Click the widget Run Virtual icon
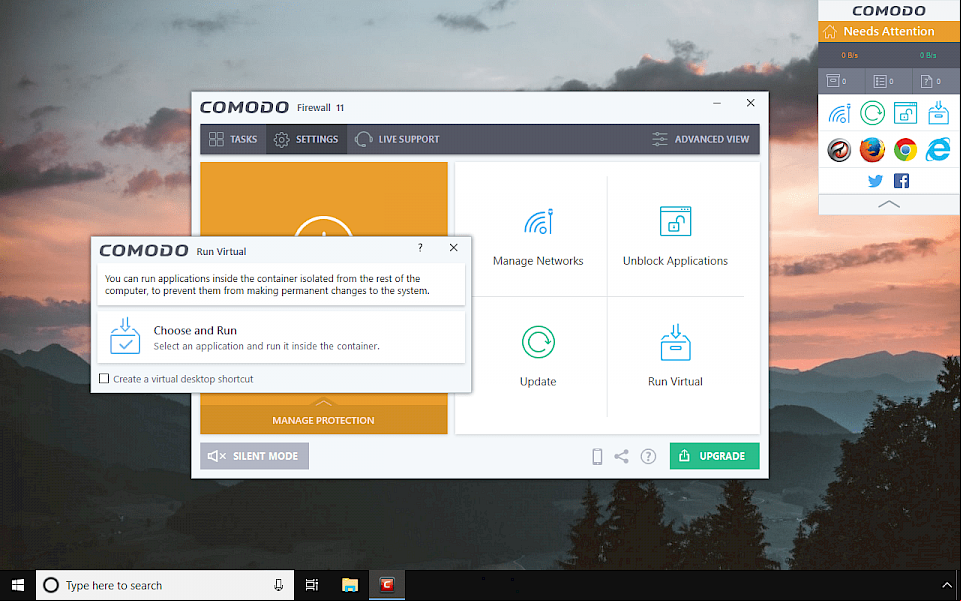The width and height of the screenshot is (961, 601). [x=938, y=113]
